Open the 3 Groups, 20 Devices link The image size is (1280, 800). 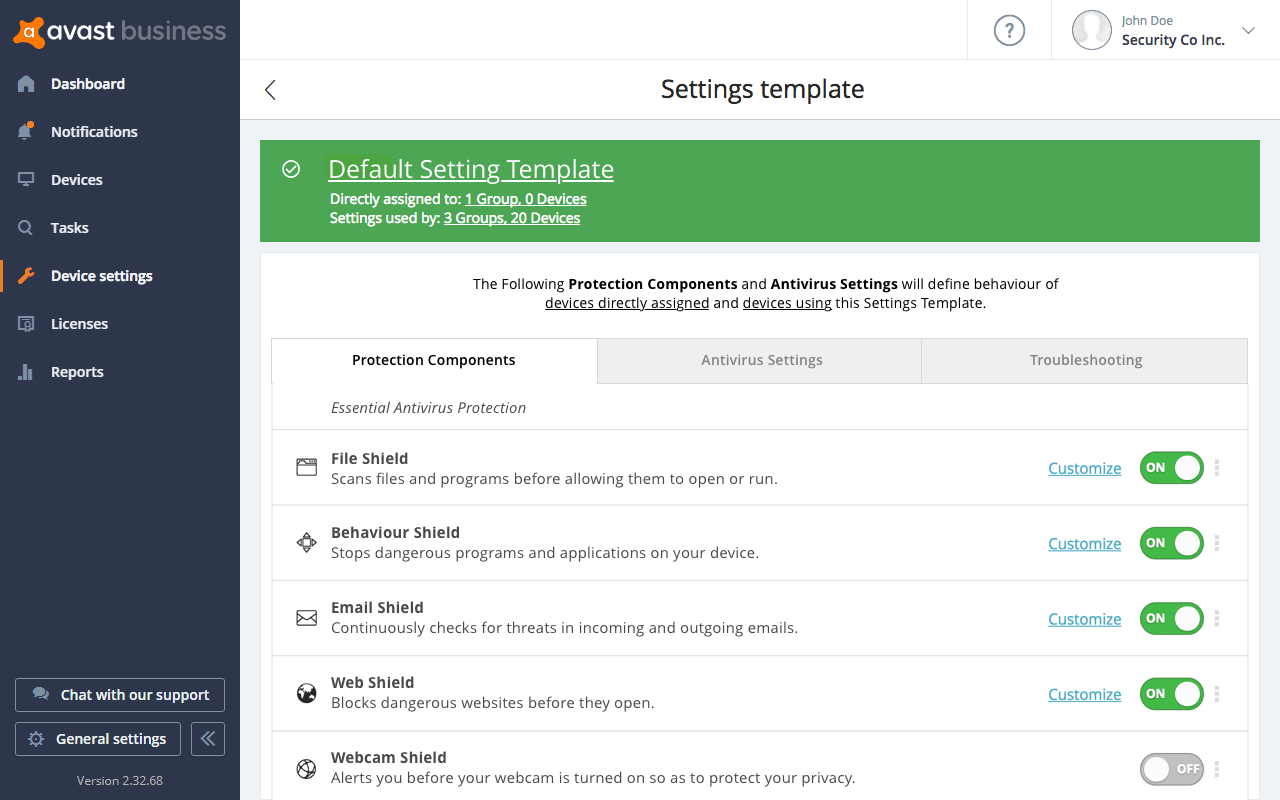pyautogui.click(x=511, y=217)
